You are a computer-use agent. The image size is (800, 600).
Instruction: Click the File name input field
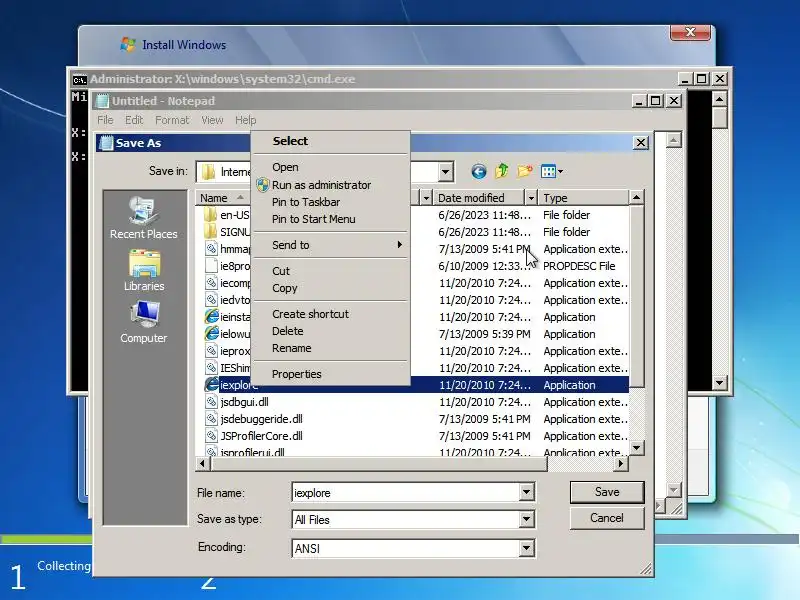[406, 492]
